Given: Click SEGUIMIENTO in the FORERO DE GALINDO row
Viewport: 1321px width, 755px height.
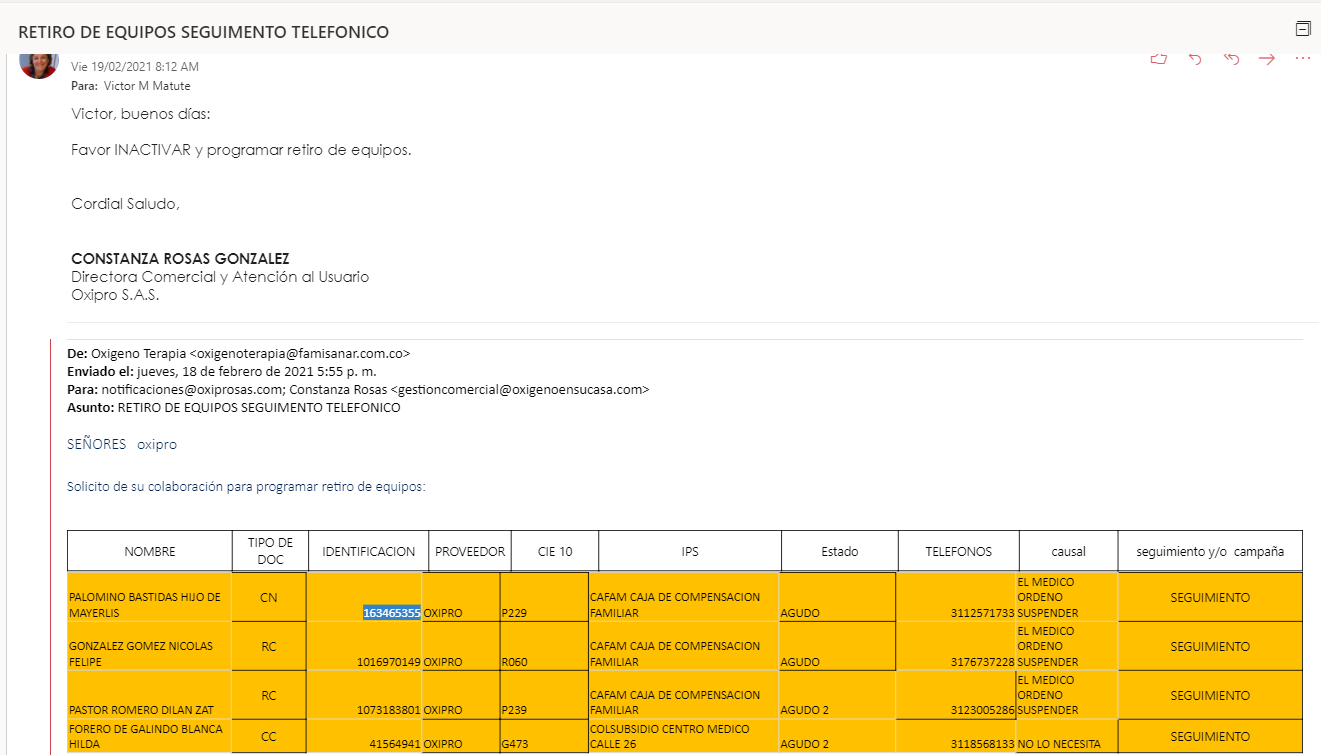Looking at the screenshot, I should pos(1210,736).
